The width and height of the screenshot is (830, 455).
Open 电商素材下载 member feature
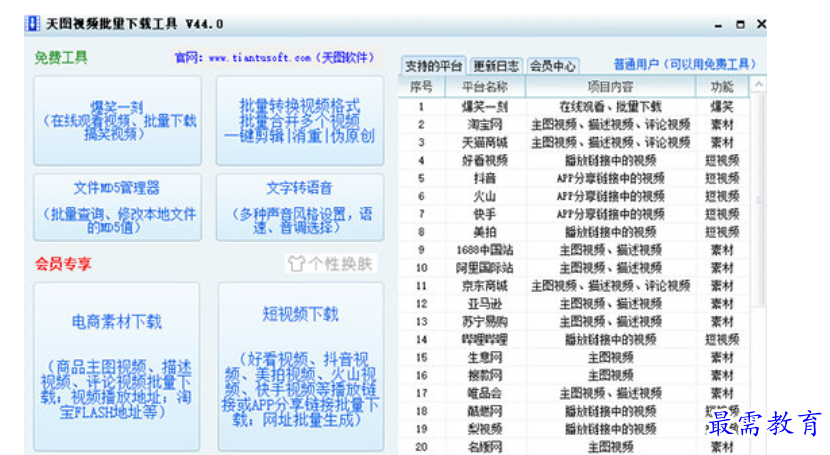pos(117,366)
